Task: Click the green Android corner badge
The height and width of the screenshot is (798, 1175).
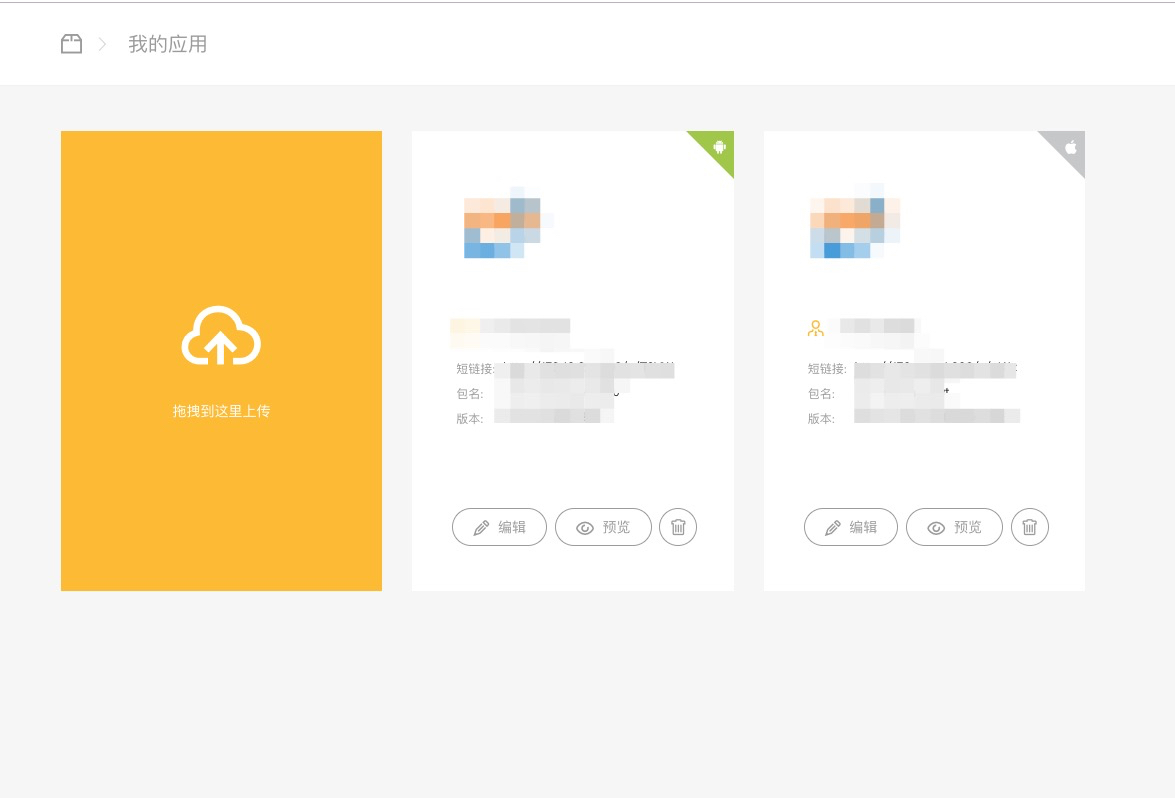Action: [x=718, y=147]
